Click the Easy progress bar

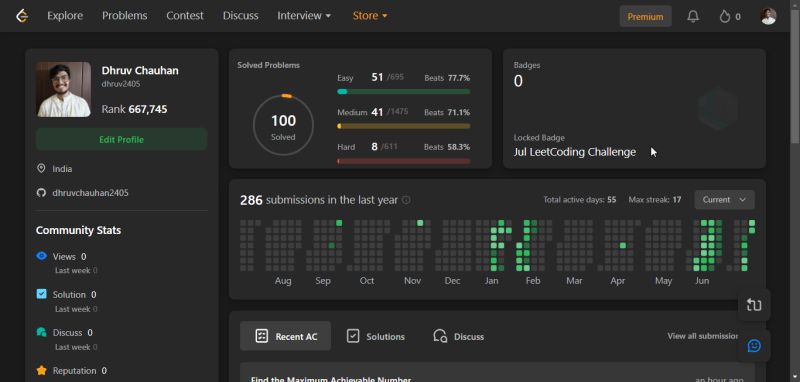click(x=404, y=91)
